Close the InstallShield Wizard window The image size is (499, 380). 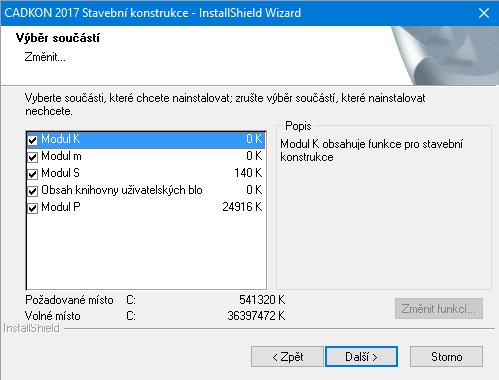click(484, 13)
